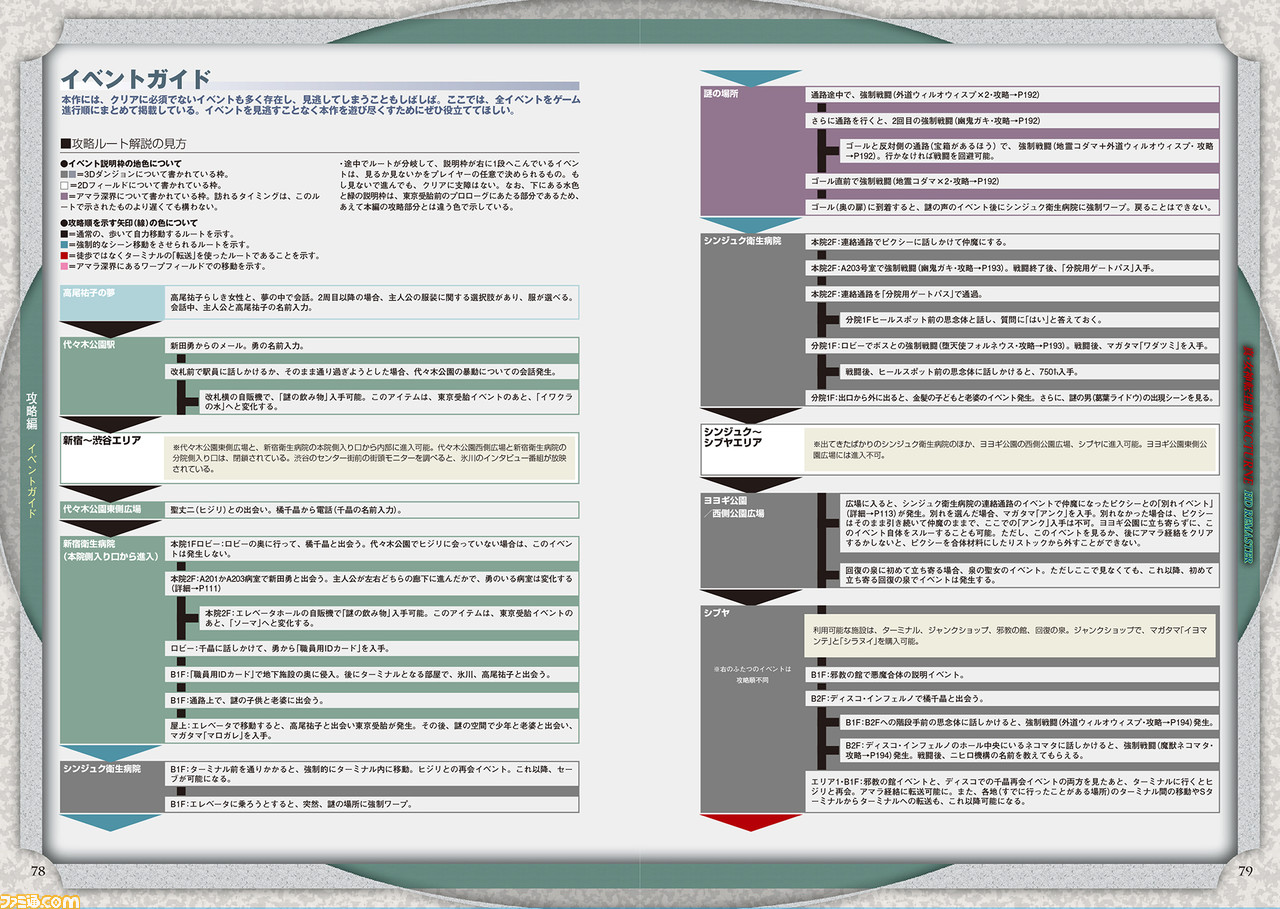Click the エリア1・B1F:邪教の館イベント row
The width and height of the screenshot is (1280, 909).
(x=1011, y=791)
